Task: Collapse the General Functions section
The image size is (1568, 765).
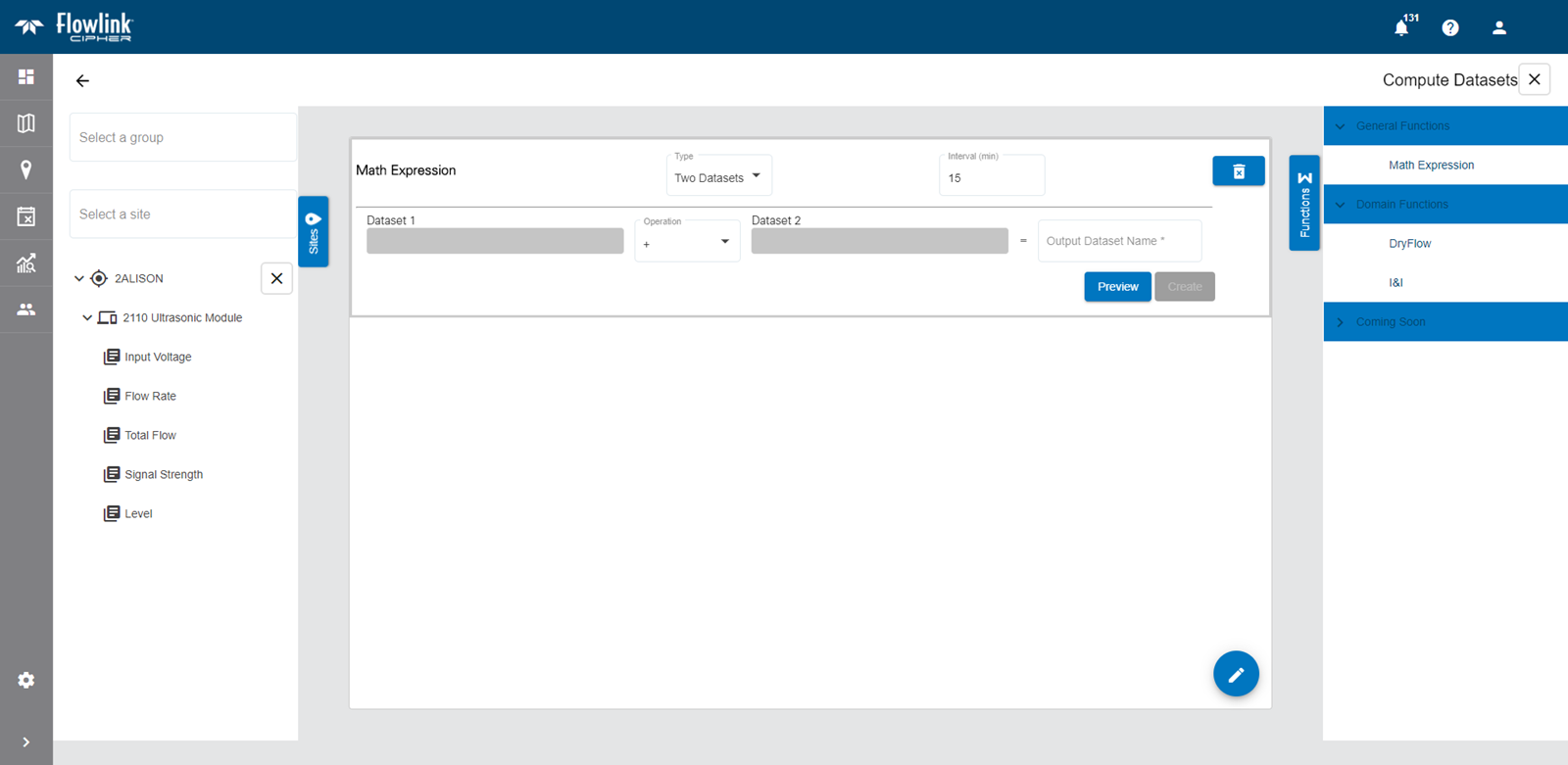Action: (1341, 126)
